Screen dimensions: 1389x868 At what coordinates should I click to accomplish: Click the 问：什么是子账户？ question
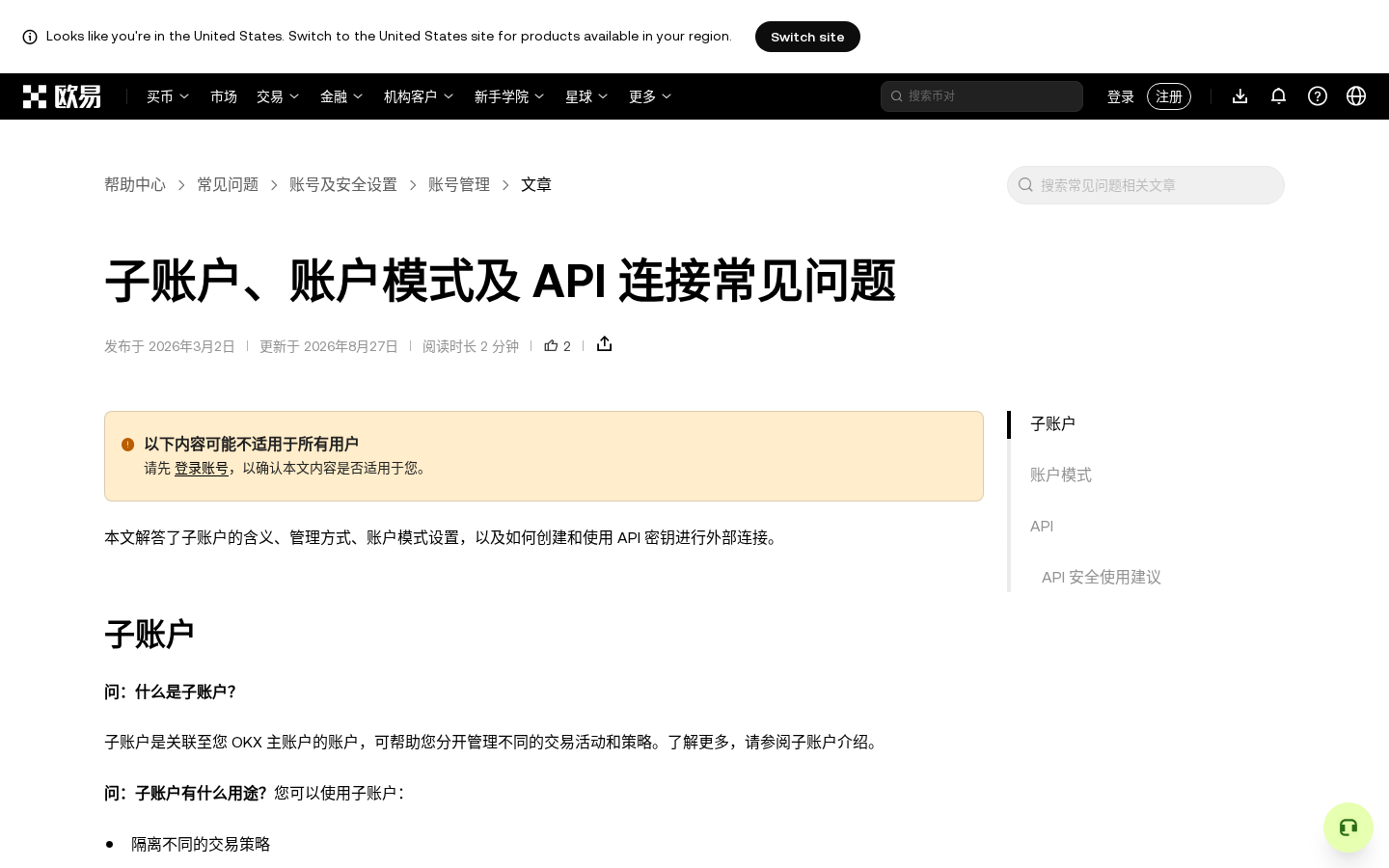pyautogui.click(x=172, y=692)
